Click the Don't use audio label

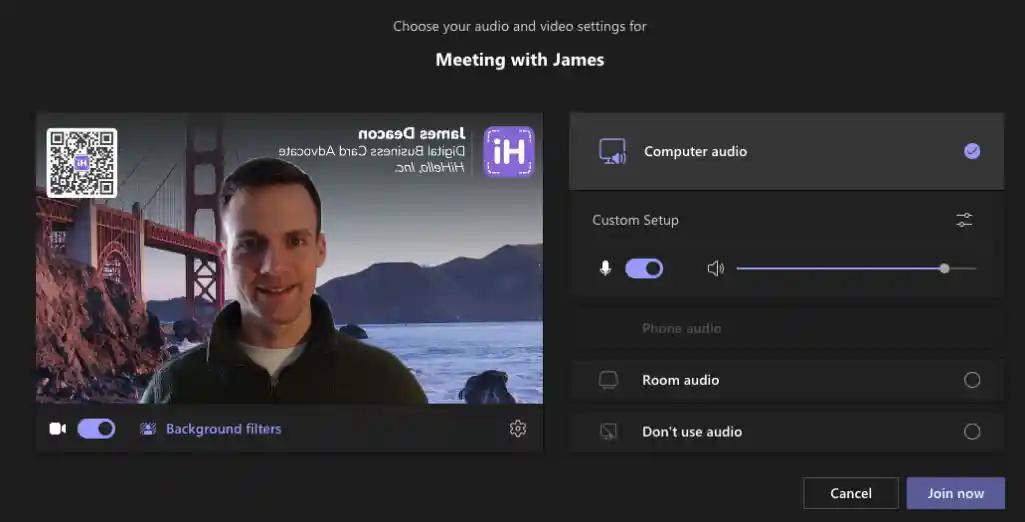692,432
